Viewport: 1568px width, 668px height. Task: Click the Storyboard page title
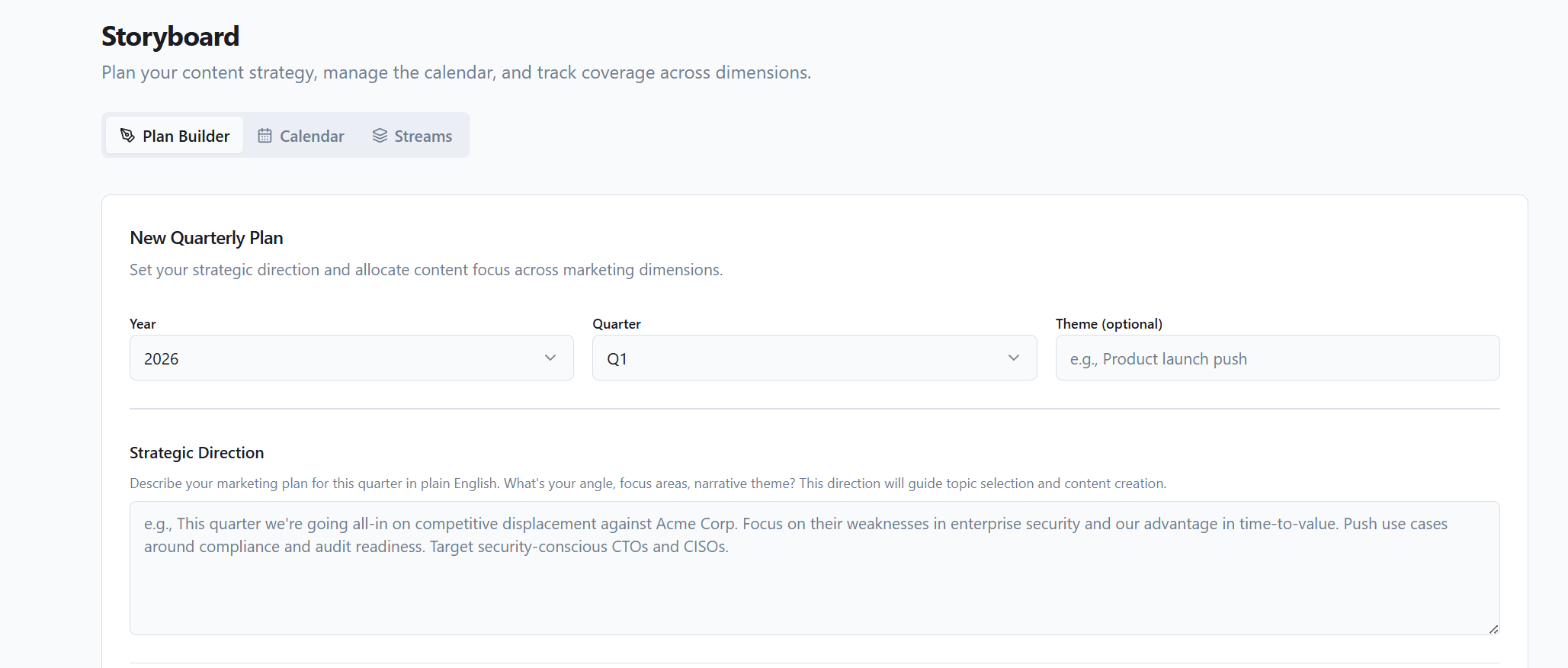170,37
